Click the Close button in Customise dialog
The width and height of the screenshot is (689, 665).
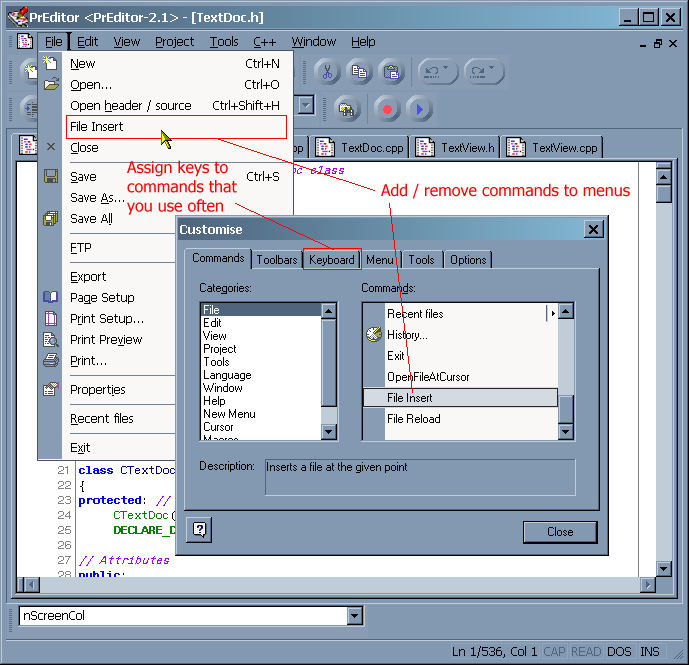[560, 532]
